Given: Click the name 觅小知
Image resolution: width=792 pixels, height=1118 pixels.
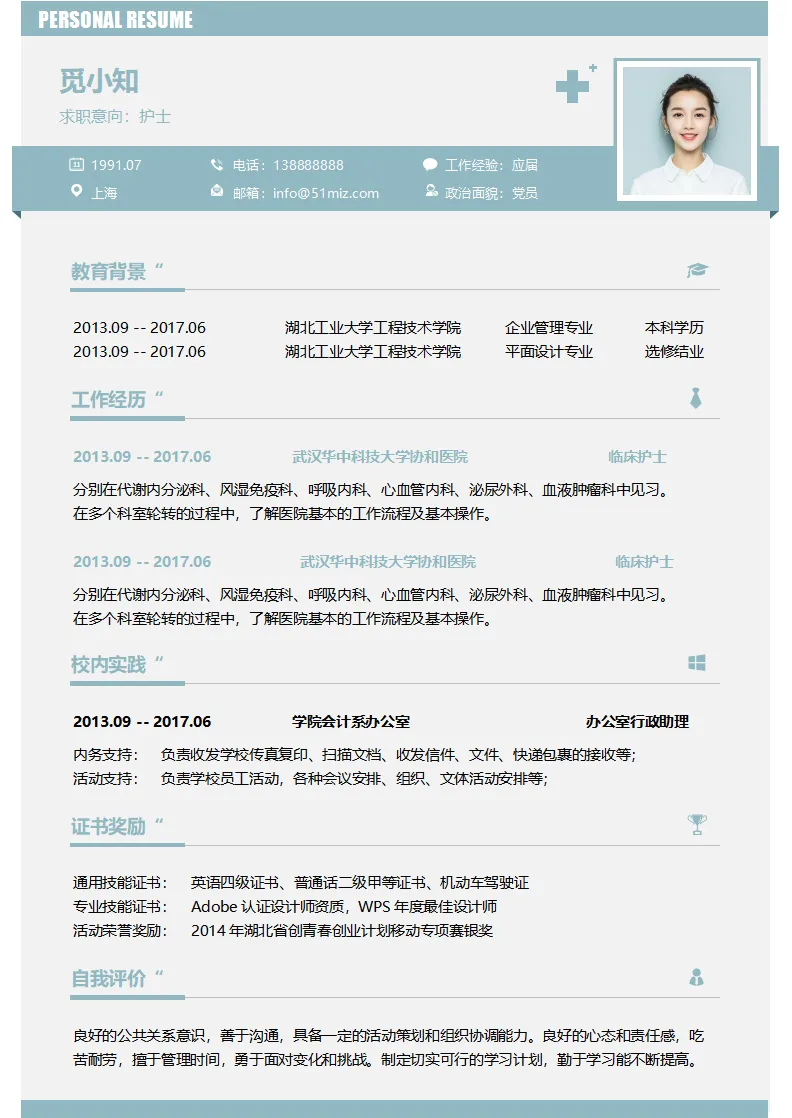Looking at the screenshot, I should pyautogui.click(x=99, y=81).
